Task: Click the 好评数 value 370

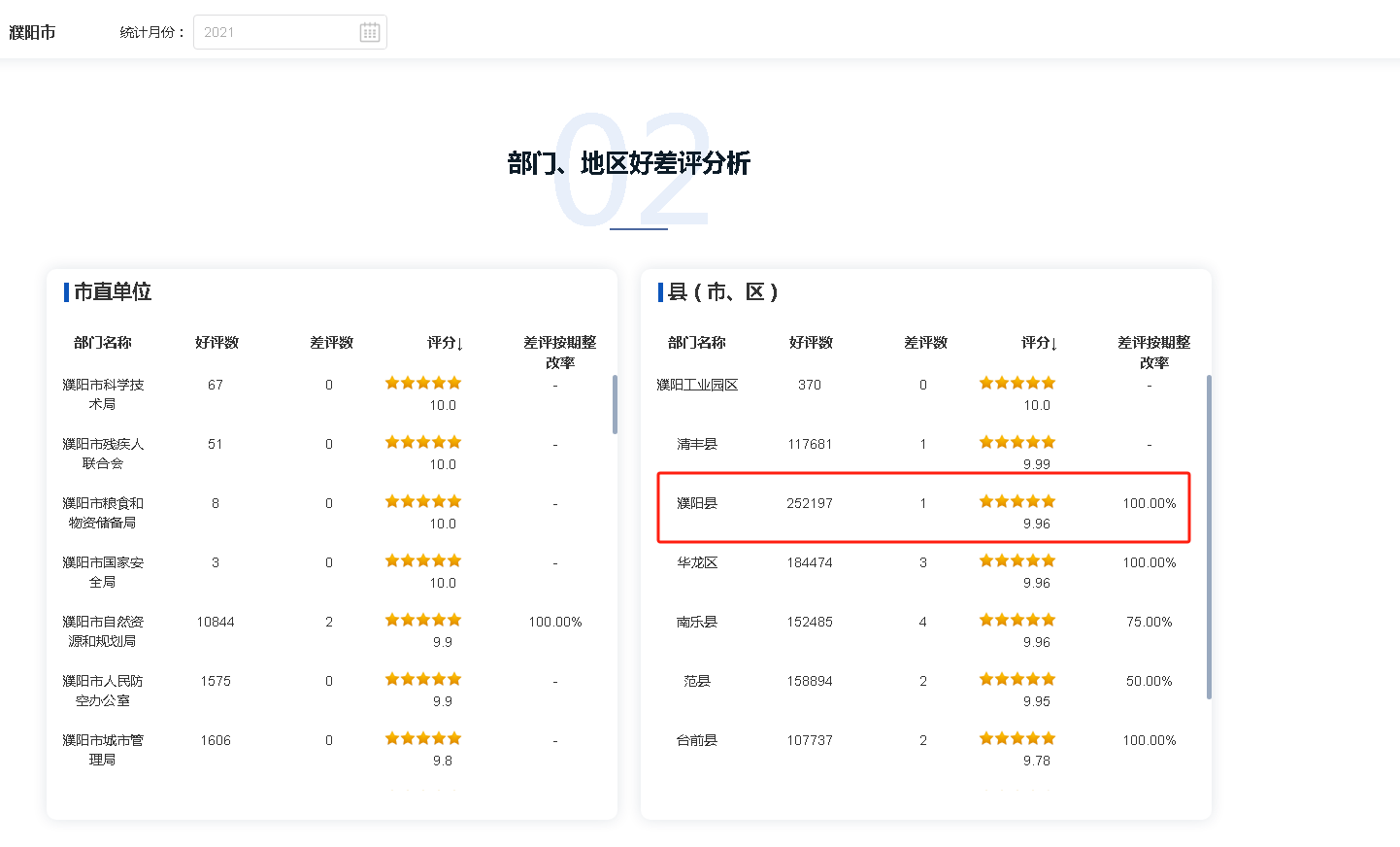Action: (810, 386)
